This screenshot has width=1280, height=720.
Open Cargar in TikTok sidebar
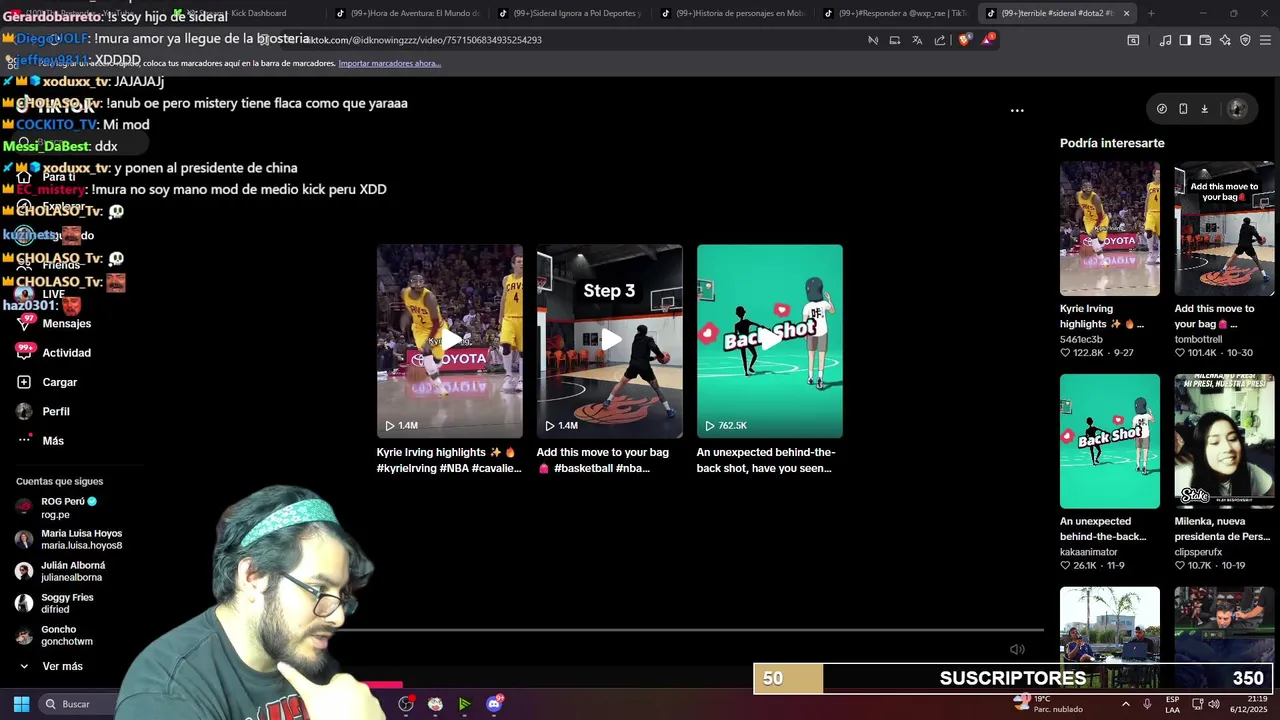pos(48,382)
